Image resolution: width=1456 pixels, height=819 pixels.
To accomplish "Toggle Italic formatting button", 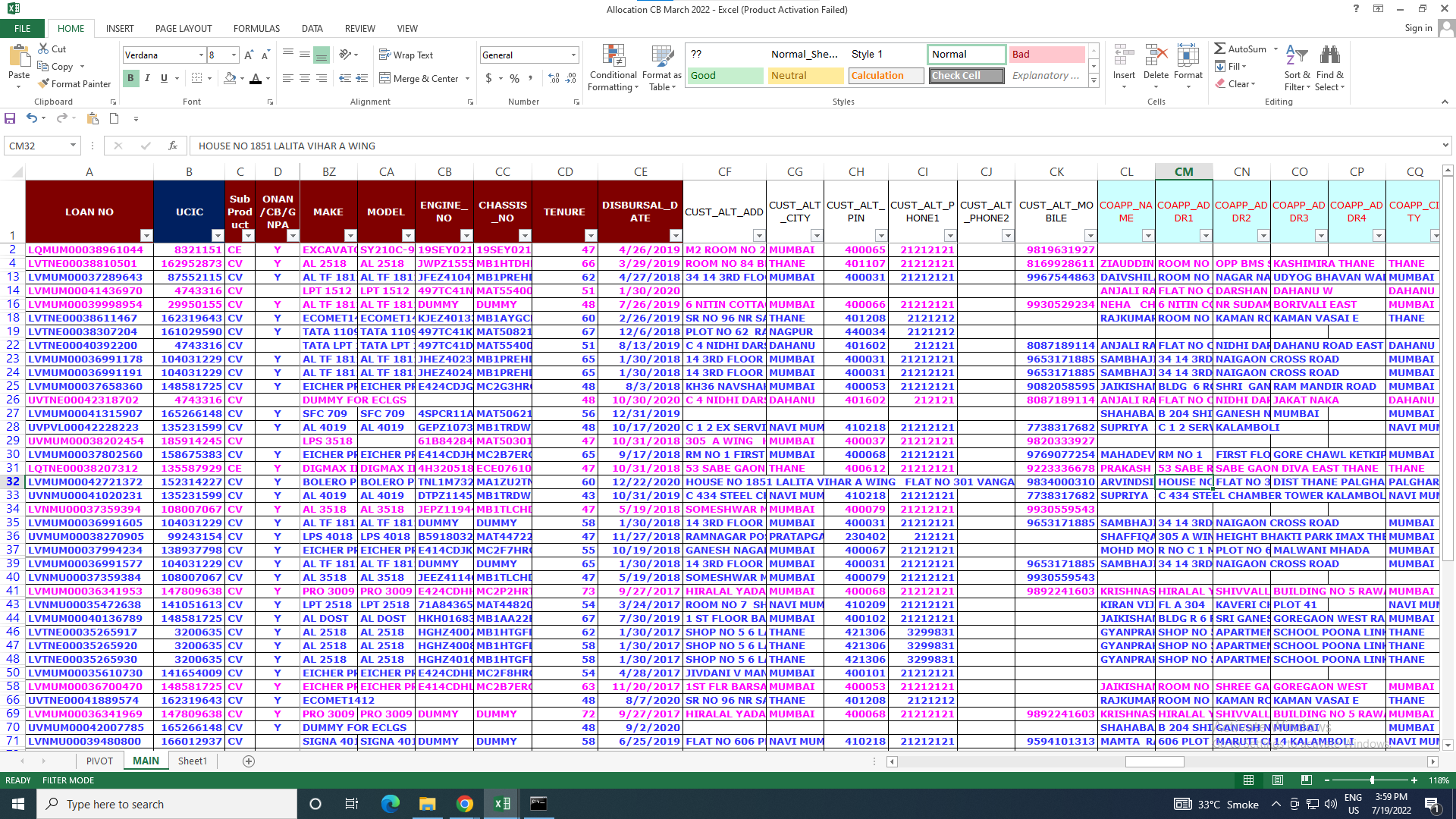I will pyautogui.click(x=147, y=78).
